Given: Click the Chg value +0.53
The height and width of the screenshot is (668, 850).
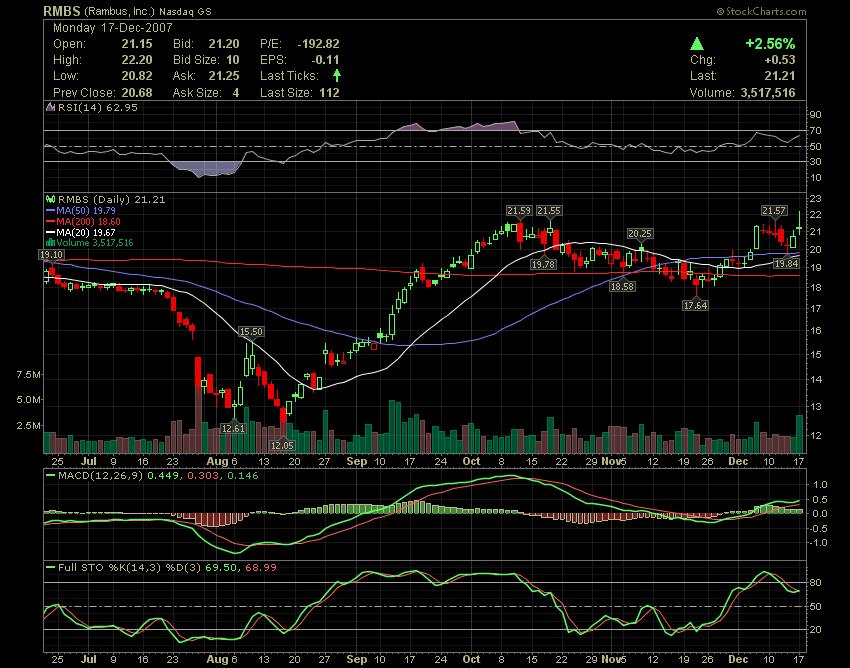Looking at the screenshot, I should (x=780, y=60).
